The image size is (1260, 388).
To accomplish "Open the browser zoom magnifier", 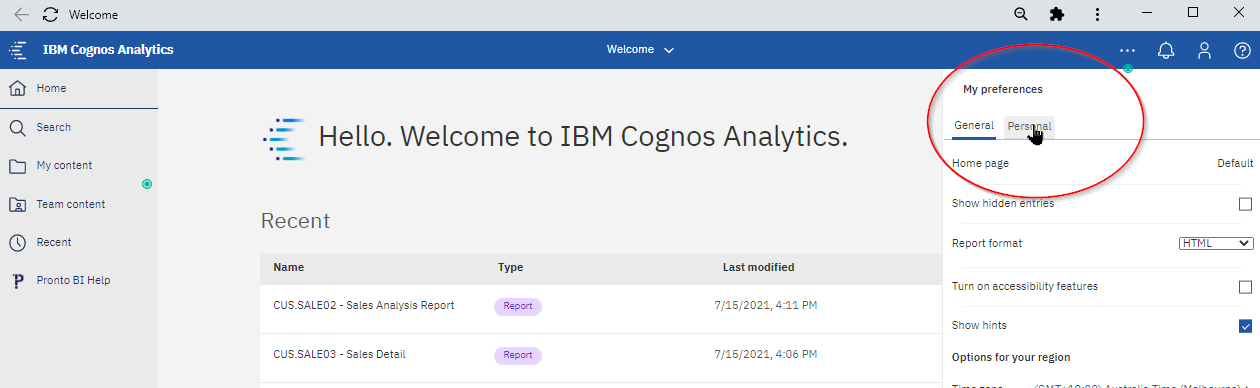I will (x=1021, y=14).
